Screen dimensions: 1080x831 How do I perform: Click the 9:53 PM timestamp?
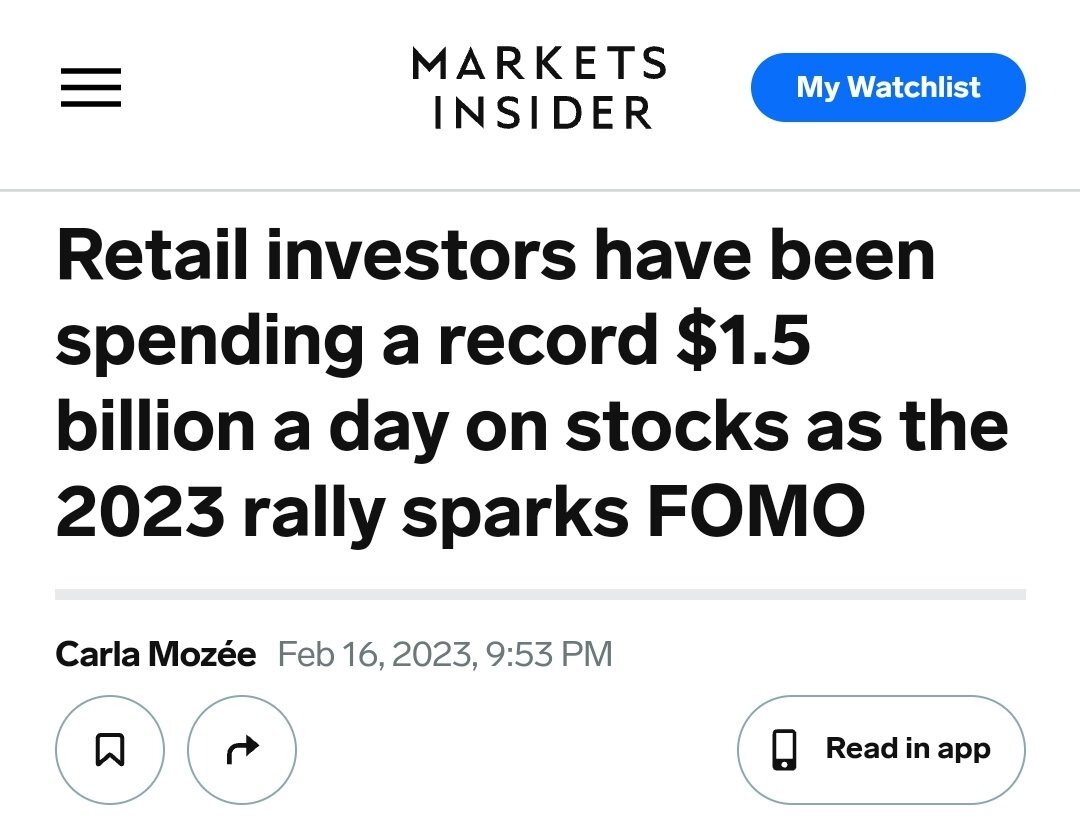coord(548,655)
